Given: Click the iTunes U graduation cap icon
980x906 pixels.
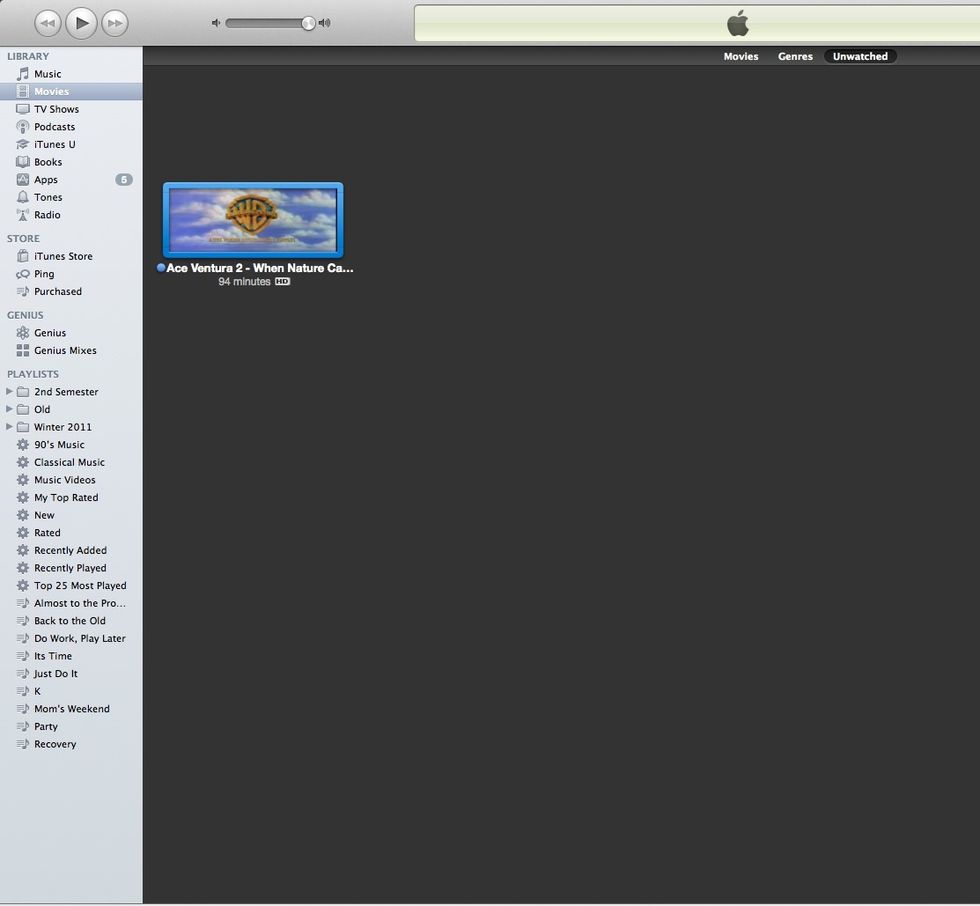Looking at the screenshot, I should (x=22, y=144).
